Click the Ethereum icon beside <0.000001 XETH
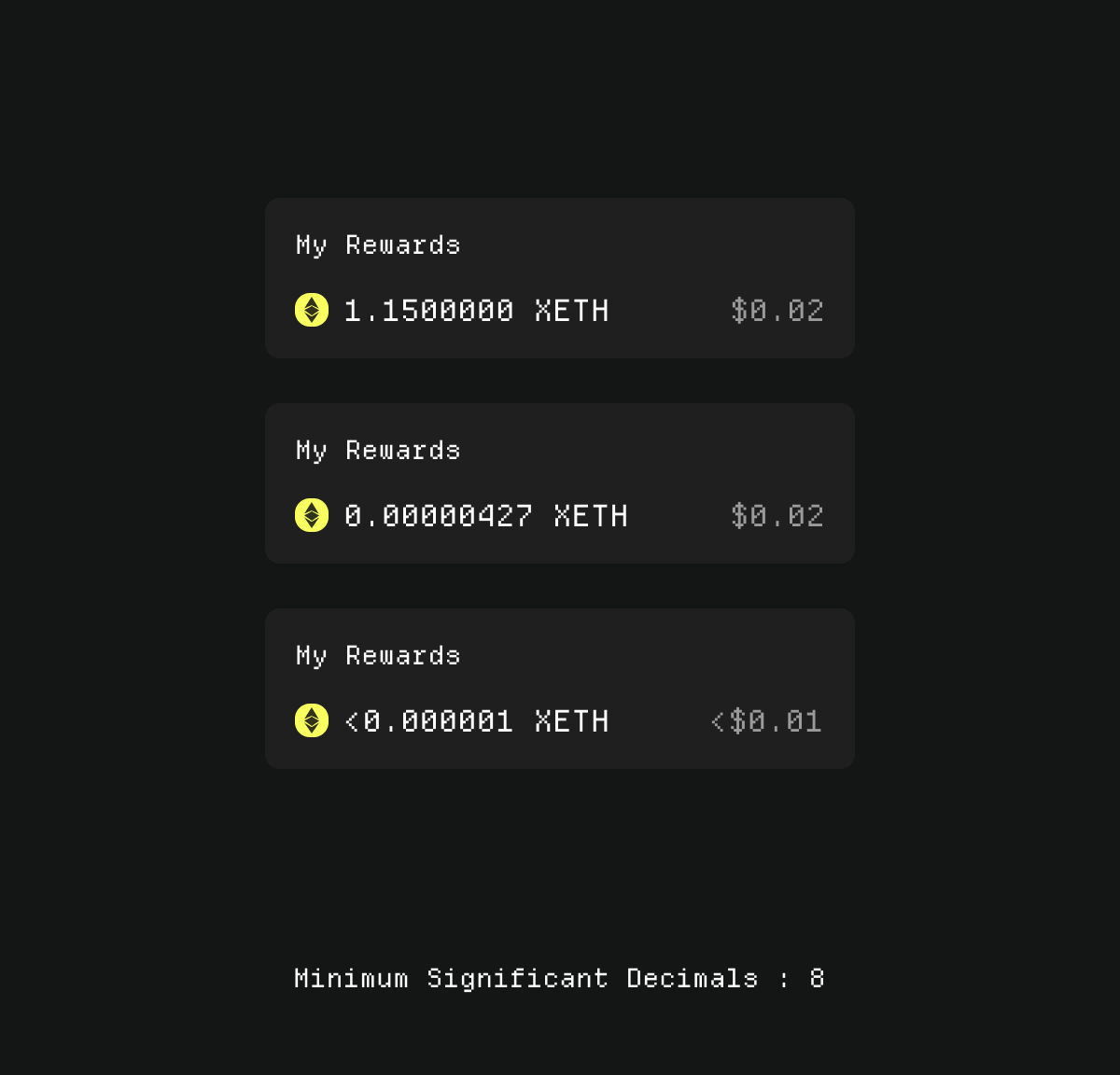The height and width of the screenshot is (1075, 1120). [x=312, y=720]
